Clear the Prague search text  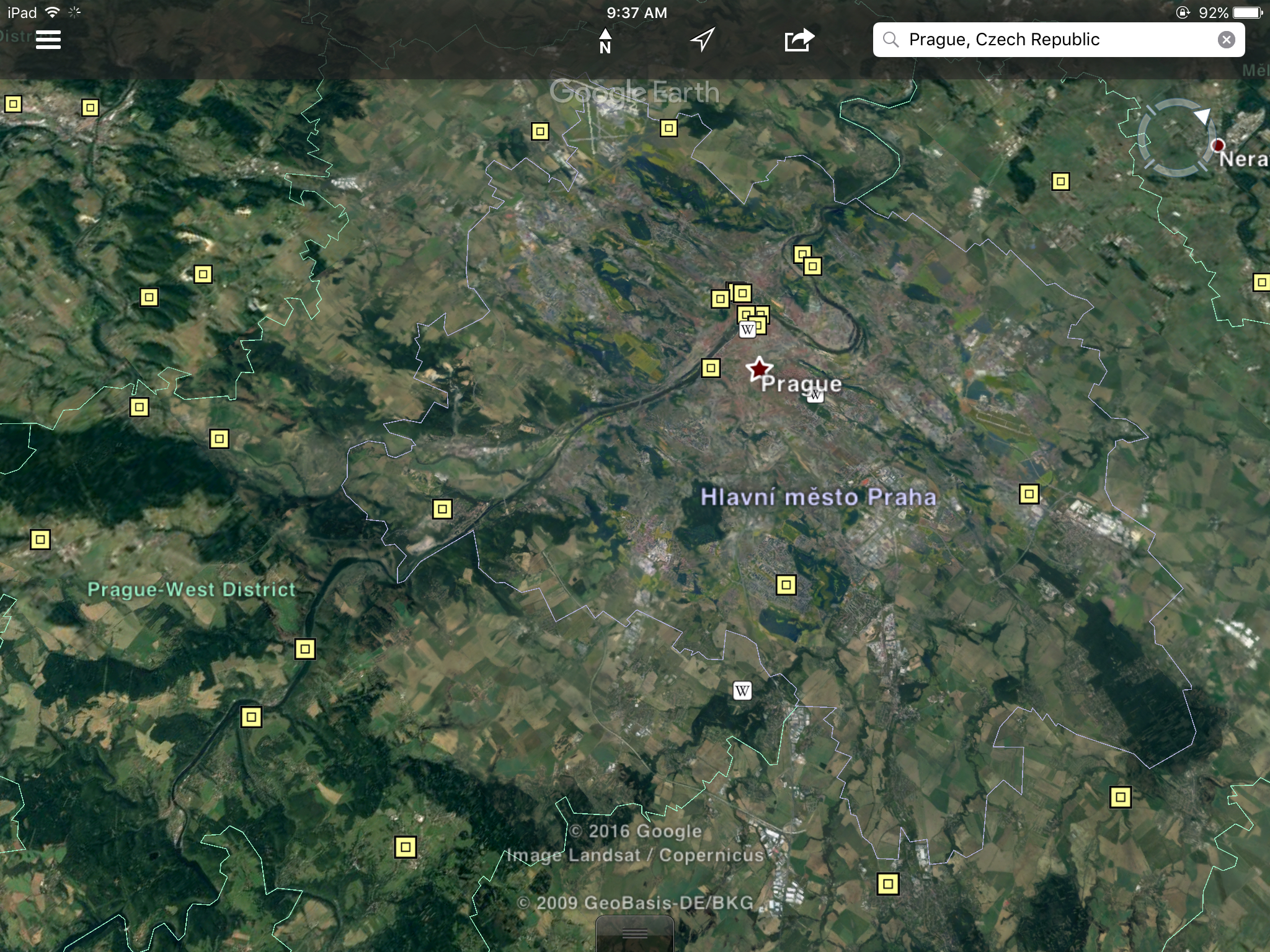[x=1226, y=40]
